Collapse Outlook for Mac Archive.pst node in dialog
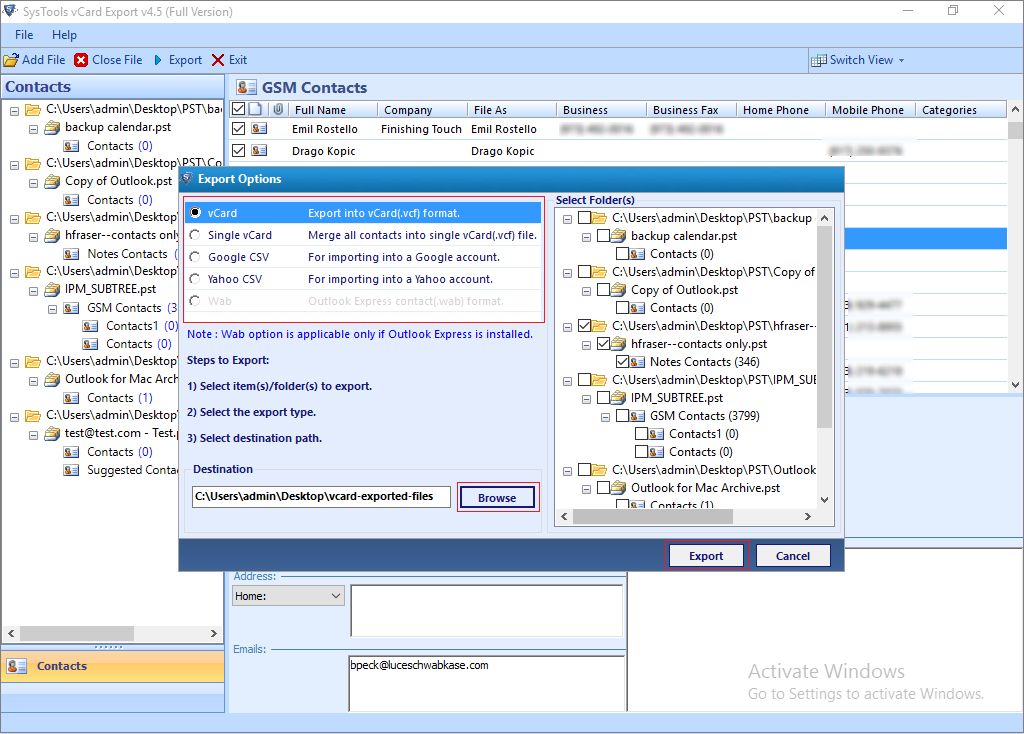 [x=586, y=488]
